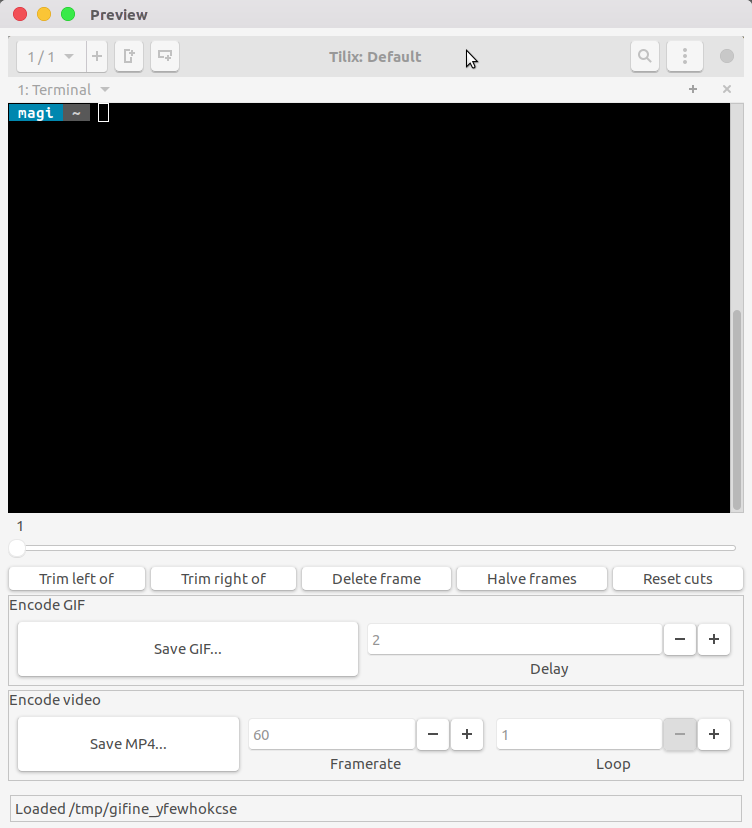This screenshot has width=752, height=828.
Task: Open the Tilix three-dot menu
Action: click(x=684, y=56)
